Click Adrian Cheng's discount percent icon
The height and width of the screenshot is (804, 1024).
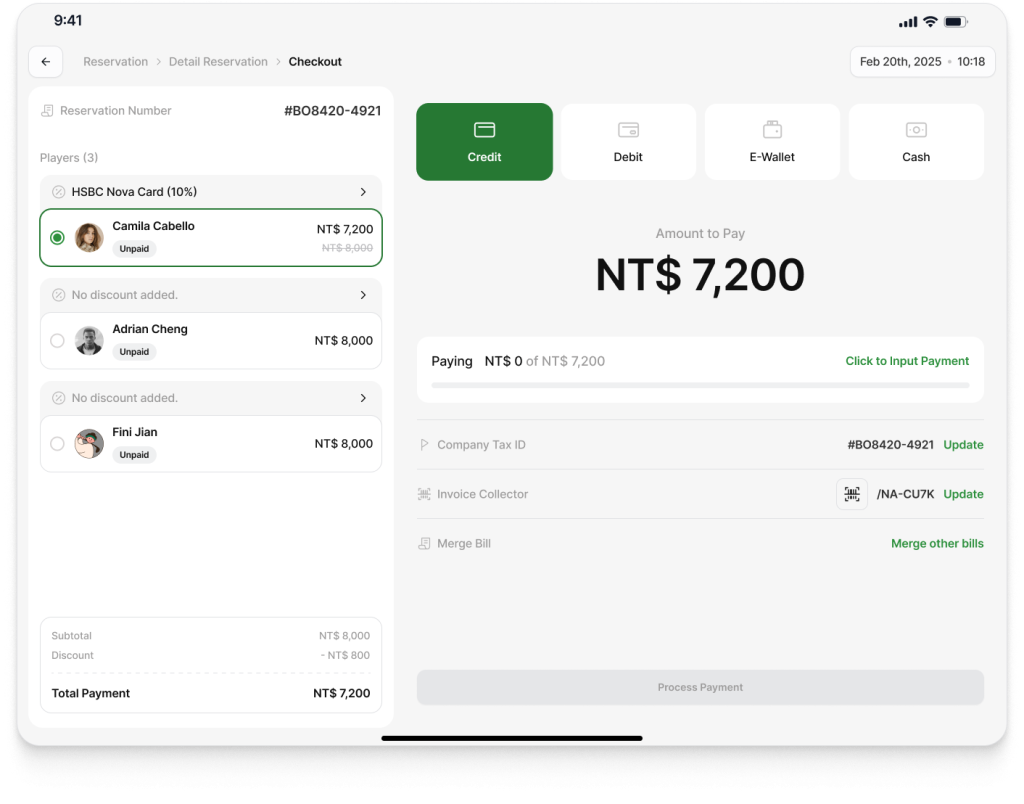tap(59, 295)
